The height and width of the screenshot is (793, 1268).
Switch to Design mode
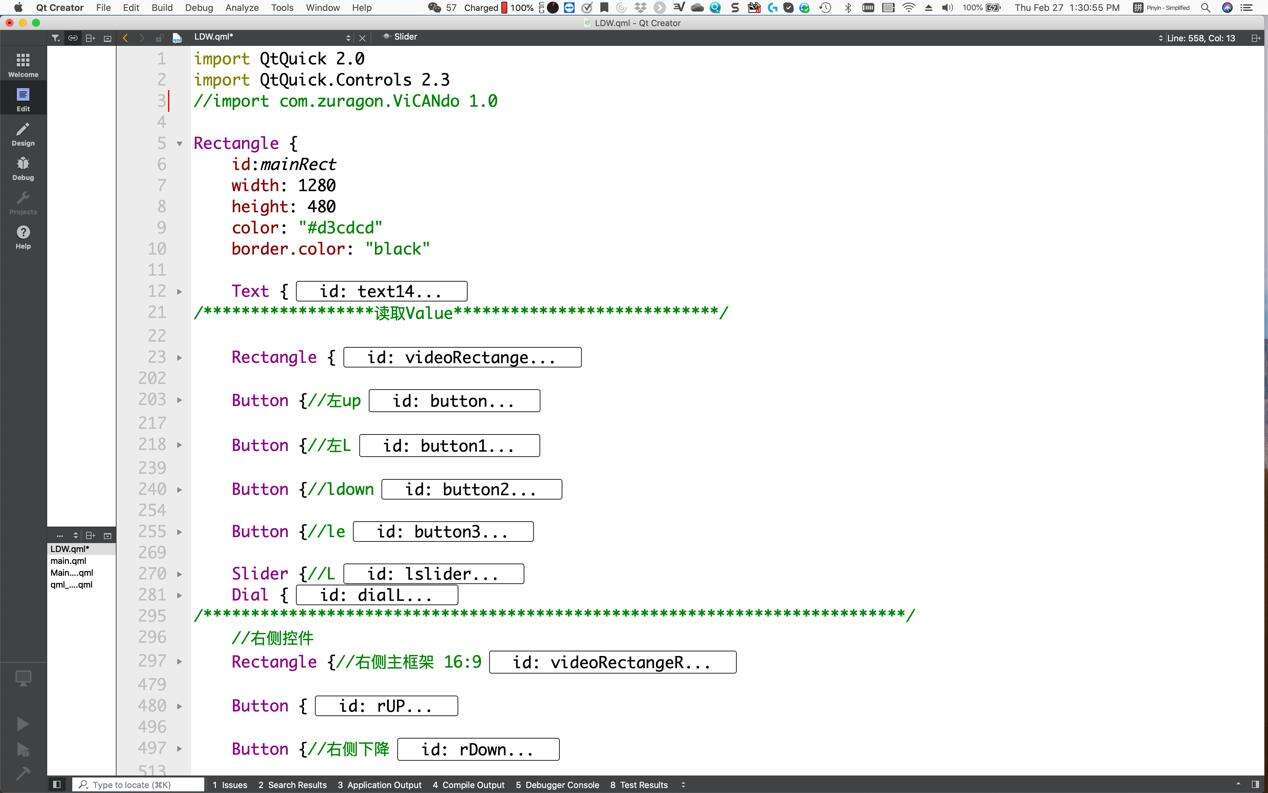[23, 133]
